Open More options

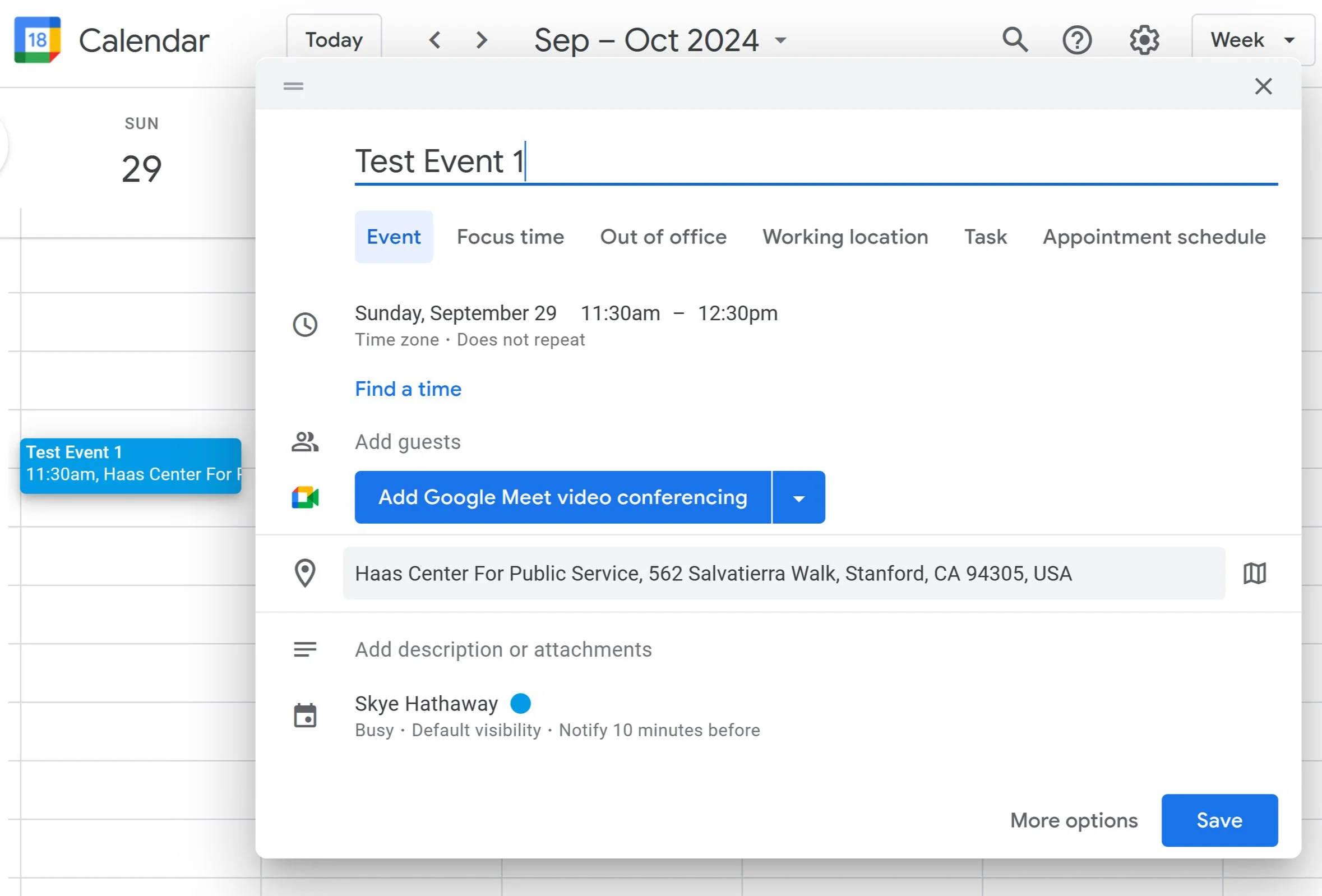[x=1074, y=820]
